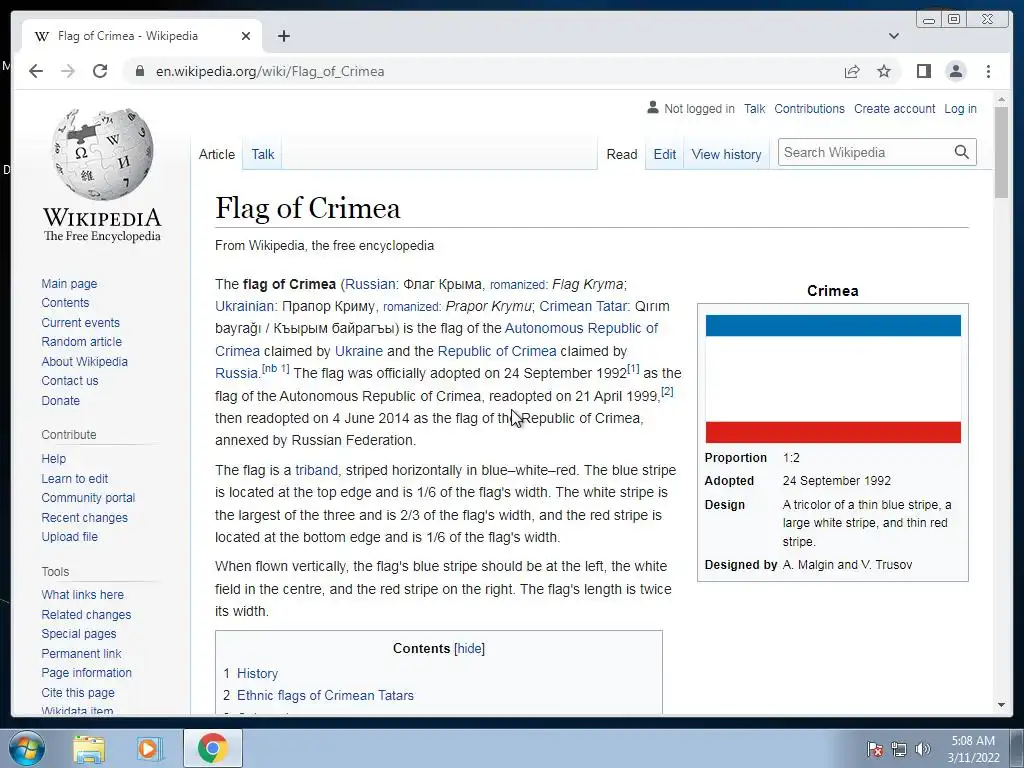Open the Chrome profile avatar

tap(955, 71)
